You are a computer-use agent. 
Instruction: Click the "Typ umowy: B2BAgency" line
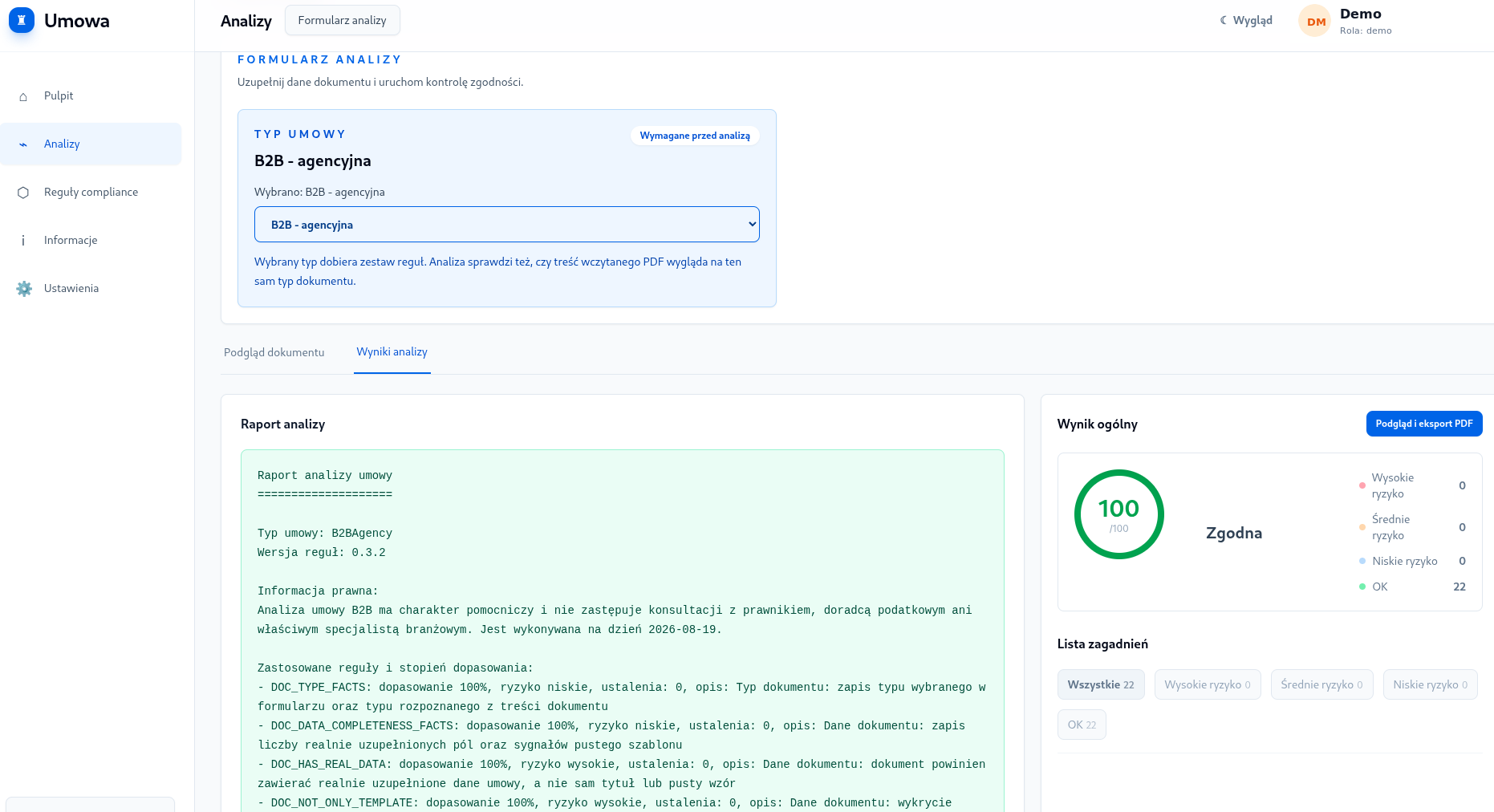click(x=325, y=533)
